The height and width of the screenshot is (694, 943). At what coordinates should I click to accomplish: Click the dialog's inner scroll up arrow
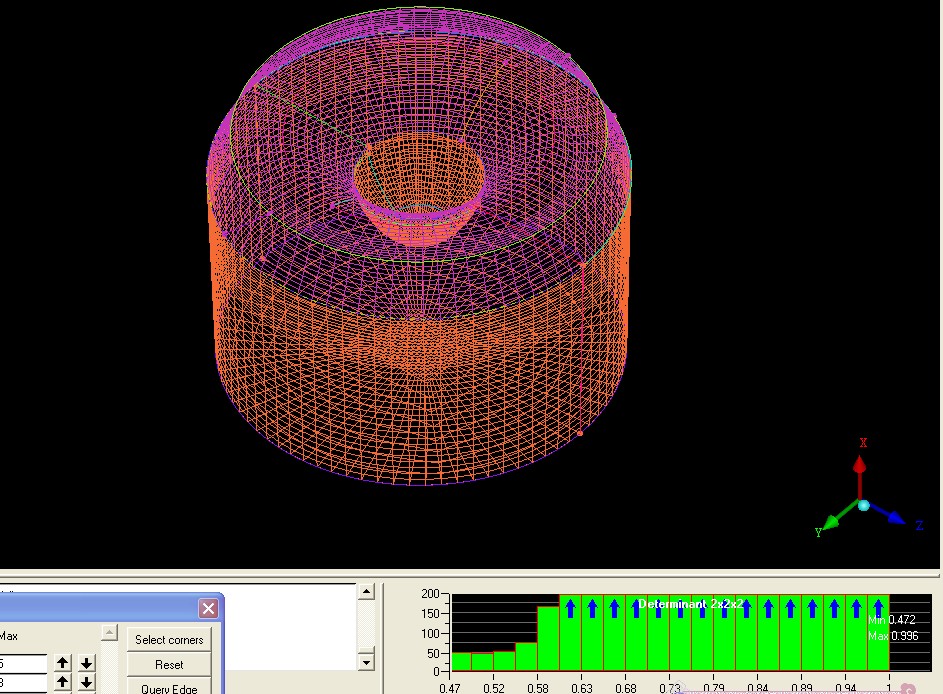[110, 632]
